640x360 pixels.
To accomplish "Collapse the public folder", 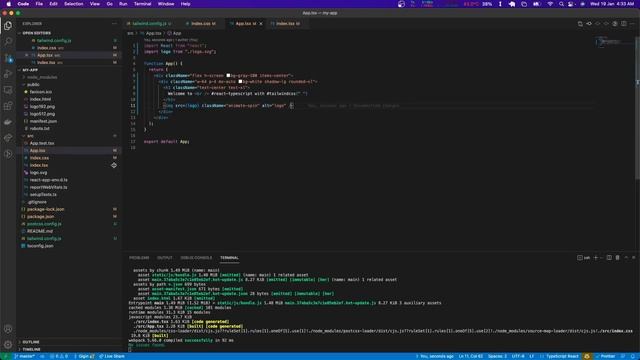I will pos(33,84).
